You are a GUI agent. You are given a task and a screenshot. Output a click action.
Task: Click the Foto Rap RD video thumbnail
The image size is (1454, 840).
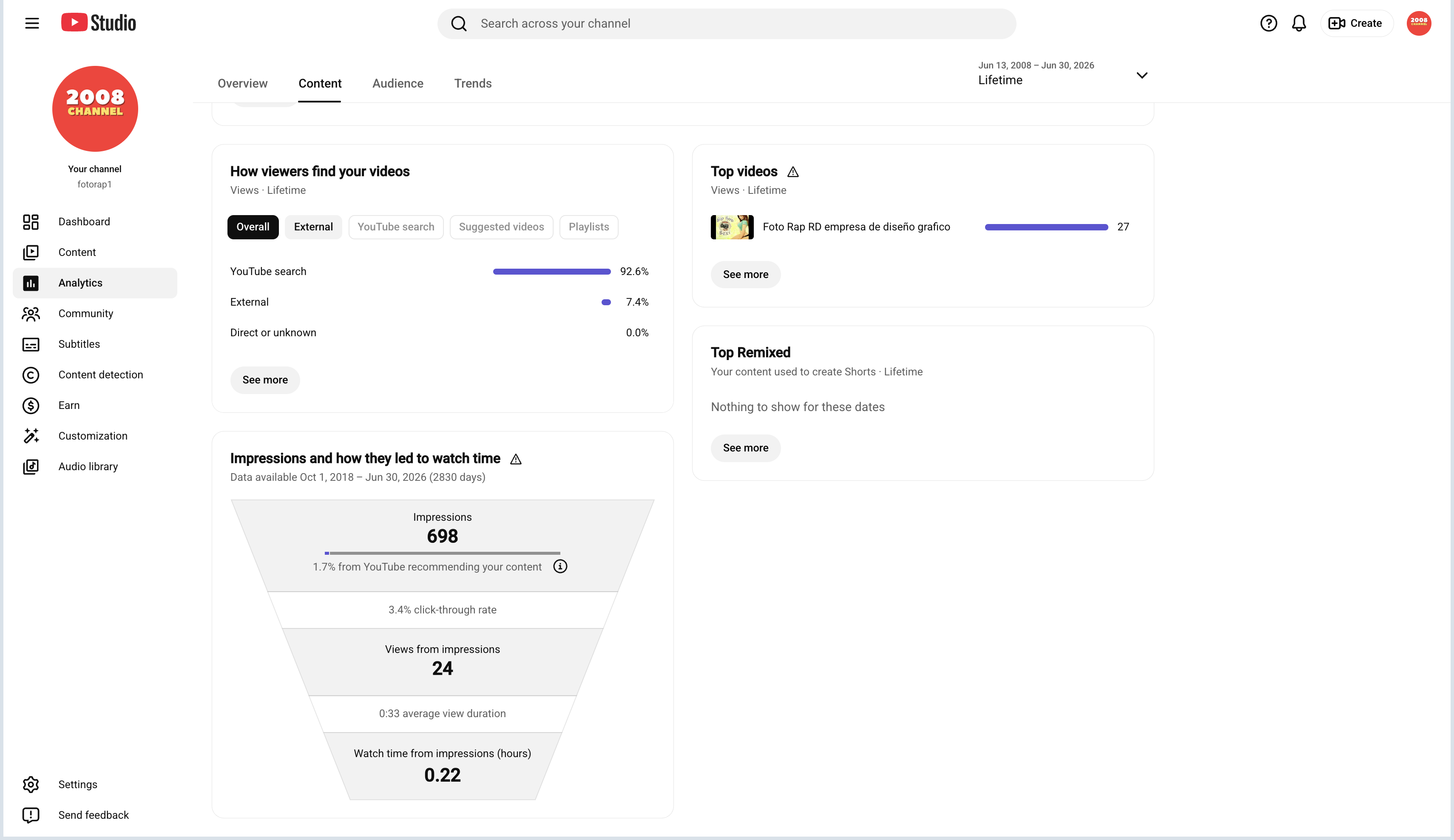pos(732,227)
